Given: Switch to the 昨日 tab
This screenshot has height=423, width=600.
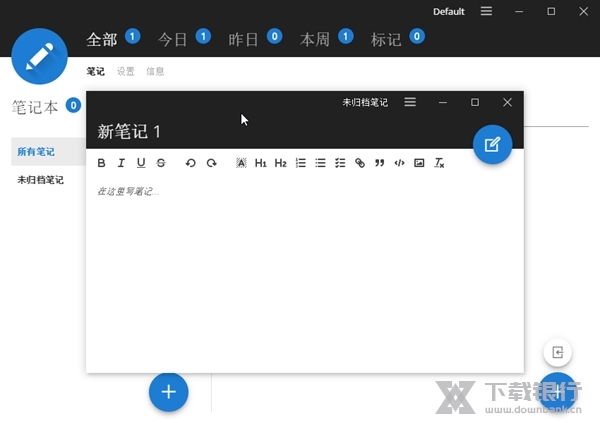Looking at the screenshot, I should pos(243,39).
